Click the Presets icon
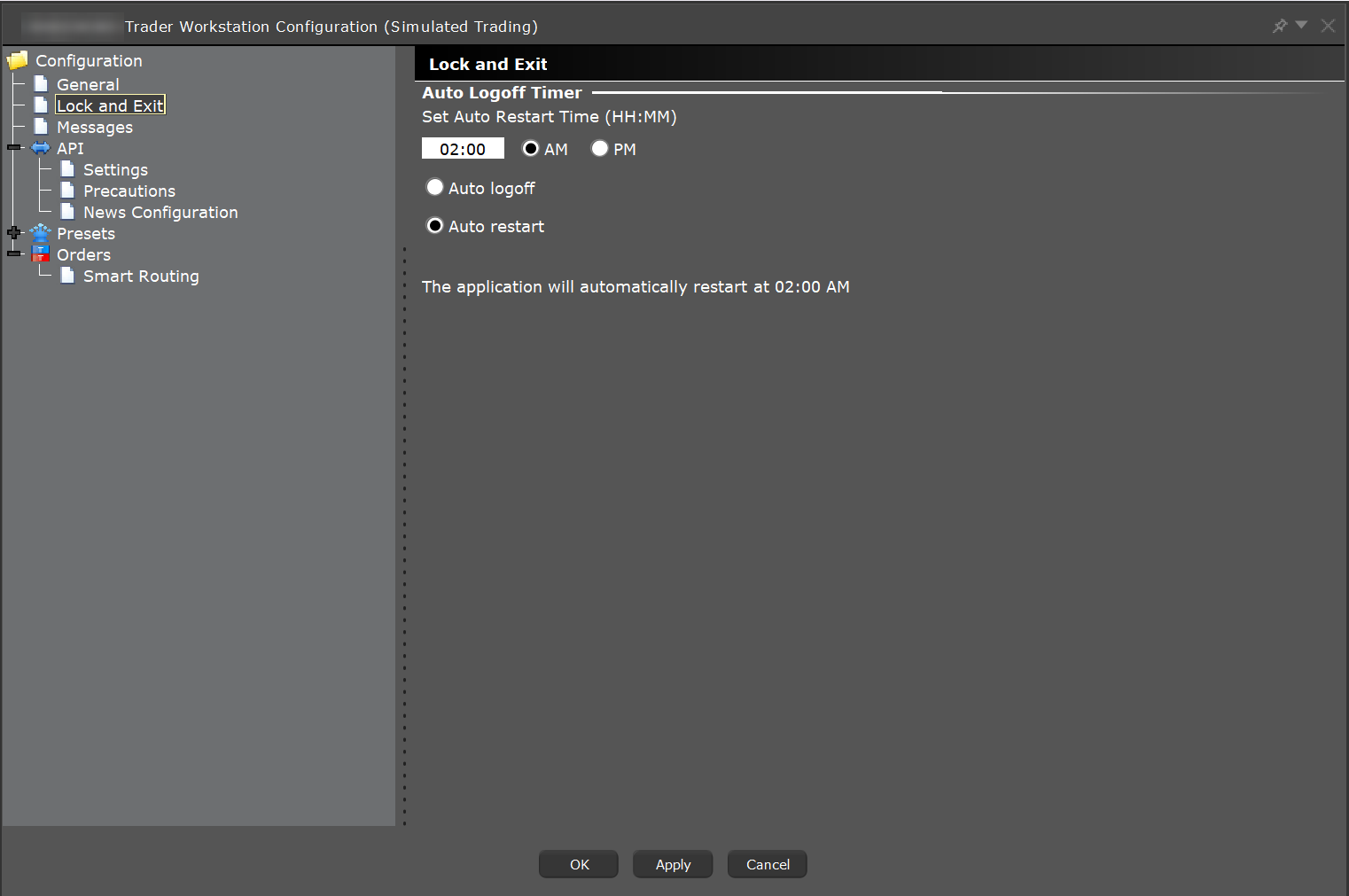The width and height of the screenshot is (1349, 896). pos(41,232)
